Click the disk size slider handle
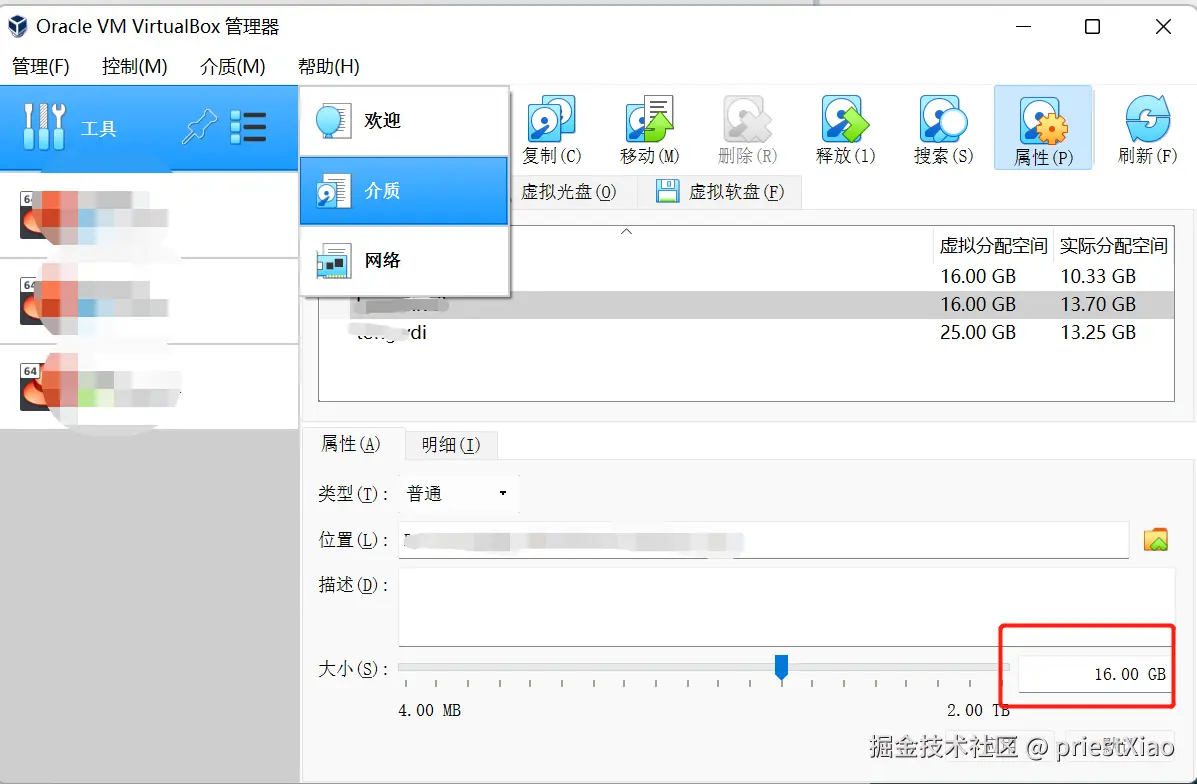The width and height of the screenshot is (1197, 784). 781,666
